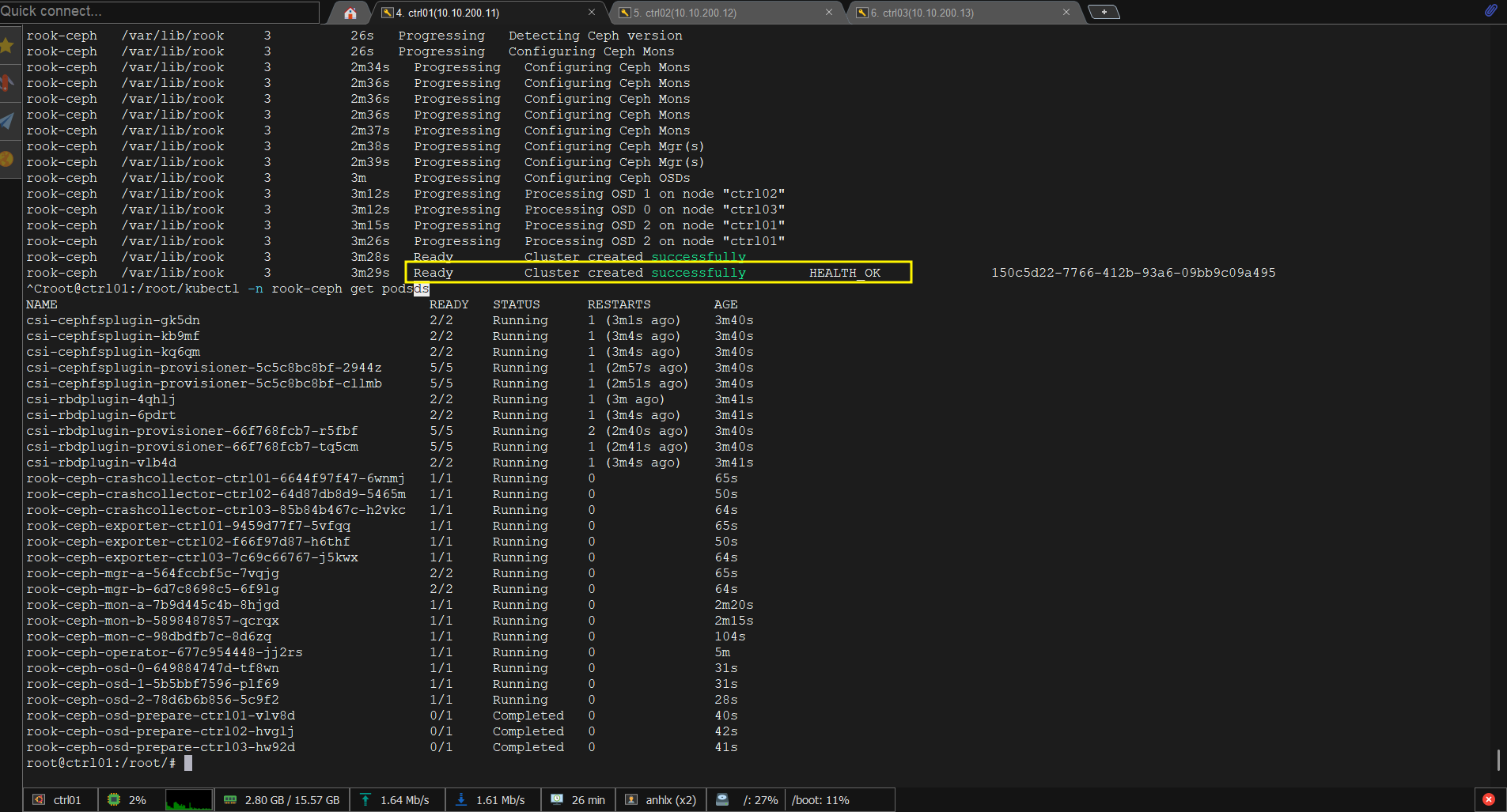The width and height of the screenshot is (1507, 812).
Task: Click pod name rook-ceph-mgr-a-564fccbf5c-7vqjg
Action: tap(153, 573)
